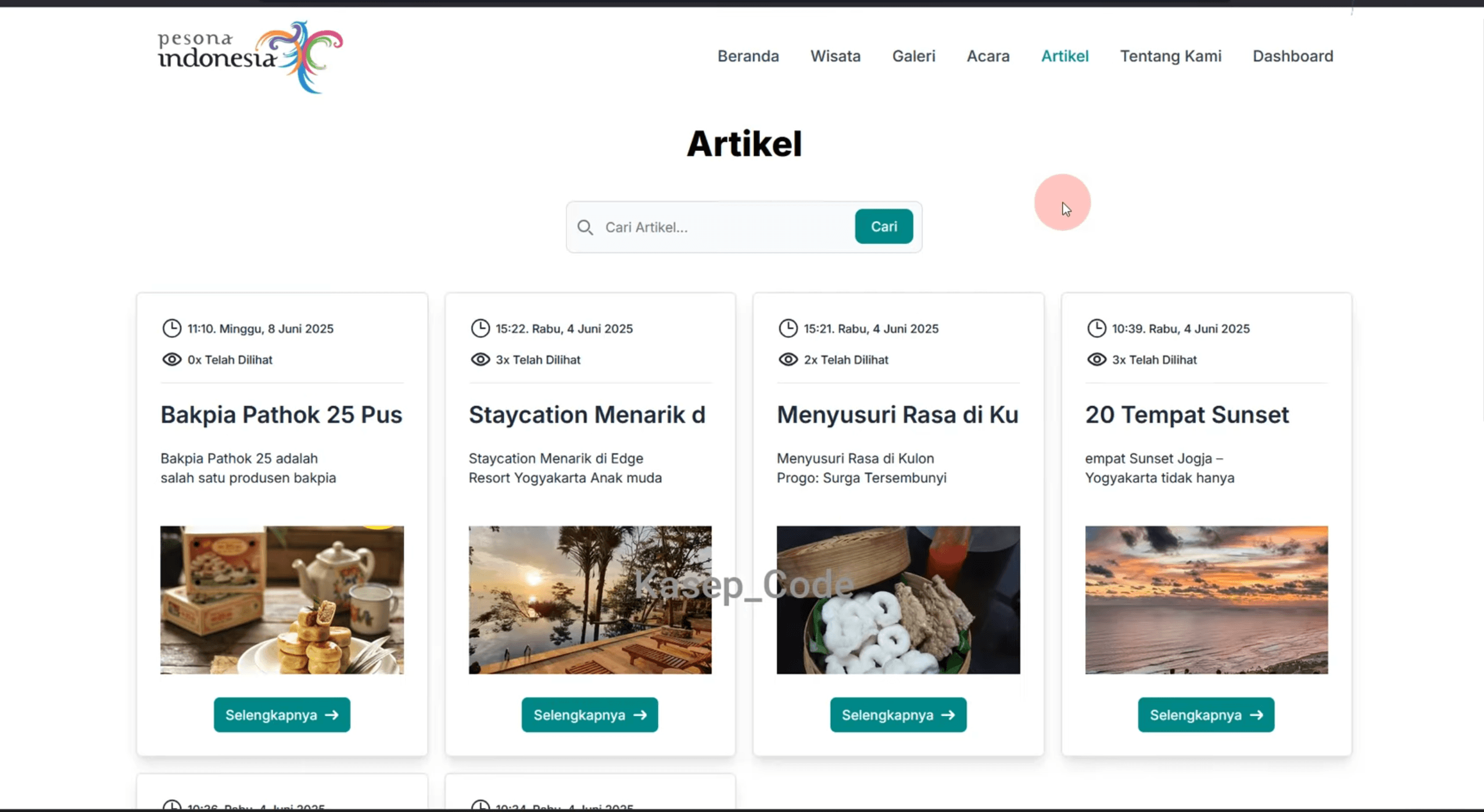Click excerpt 'Bakpia Pathok 25 adalah'

tap(239, 458)
